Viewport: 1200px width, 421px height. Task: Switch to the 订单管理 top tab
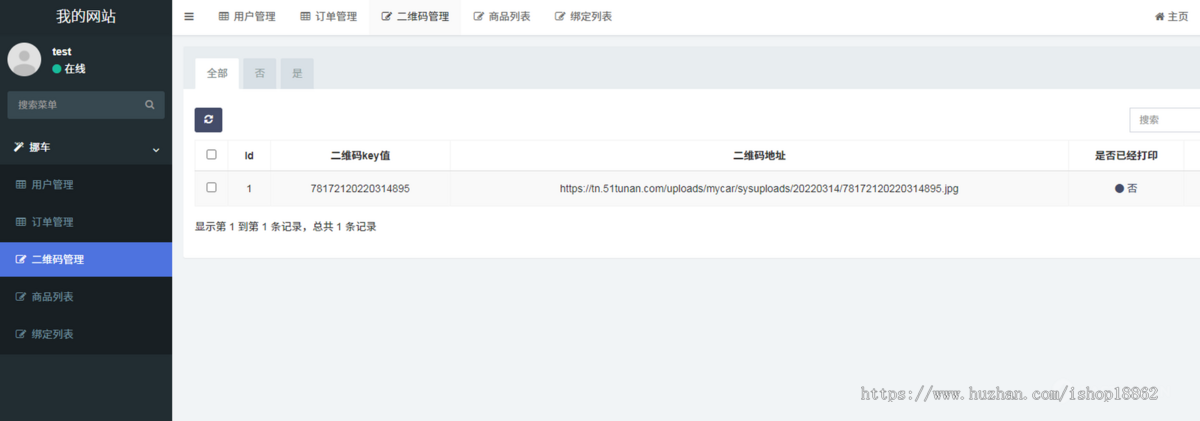pos(328,17)
